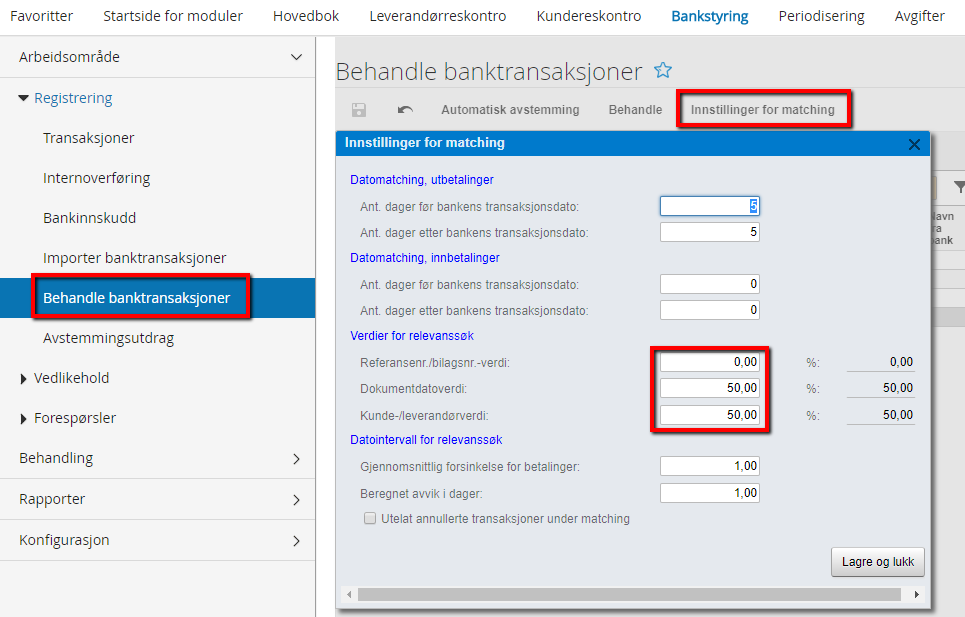The height and width of the screenshot is (617, 965).
Task: Open Importer banktransaksjoner
Action: [135, 258]
